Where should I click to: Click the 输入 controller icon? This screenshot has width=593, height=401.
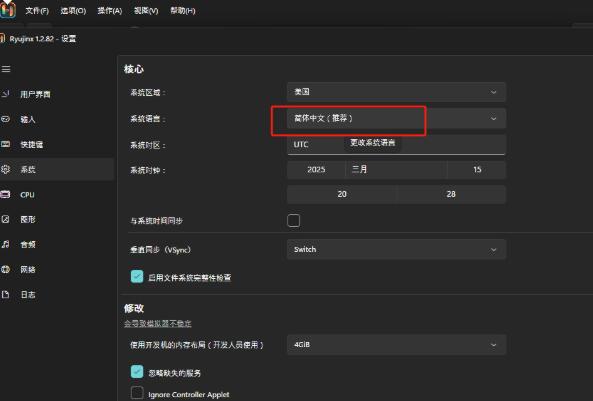click(x=5, y=119)
